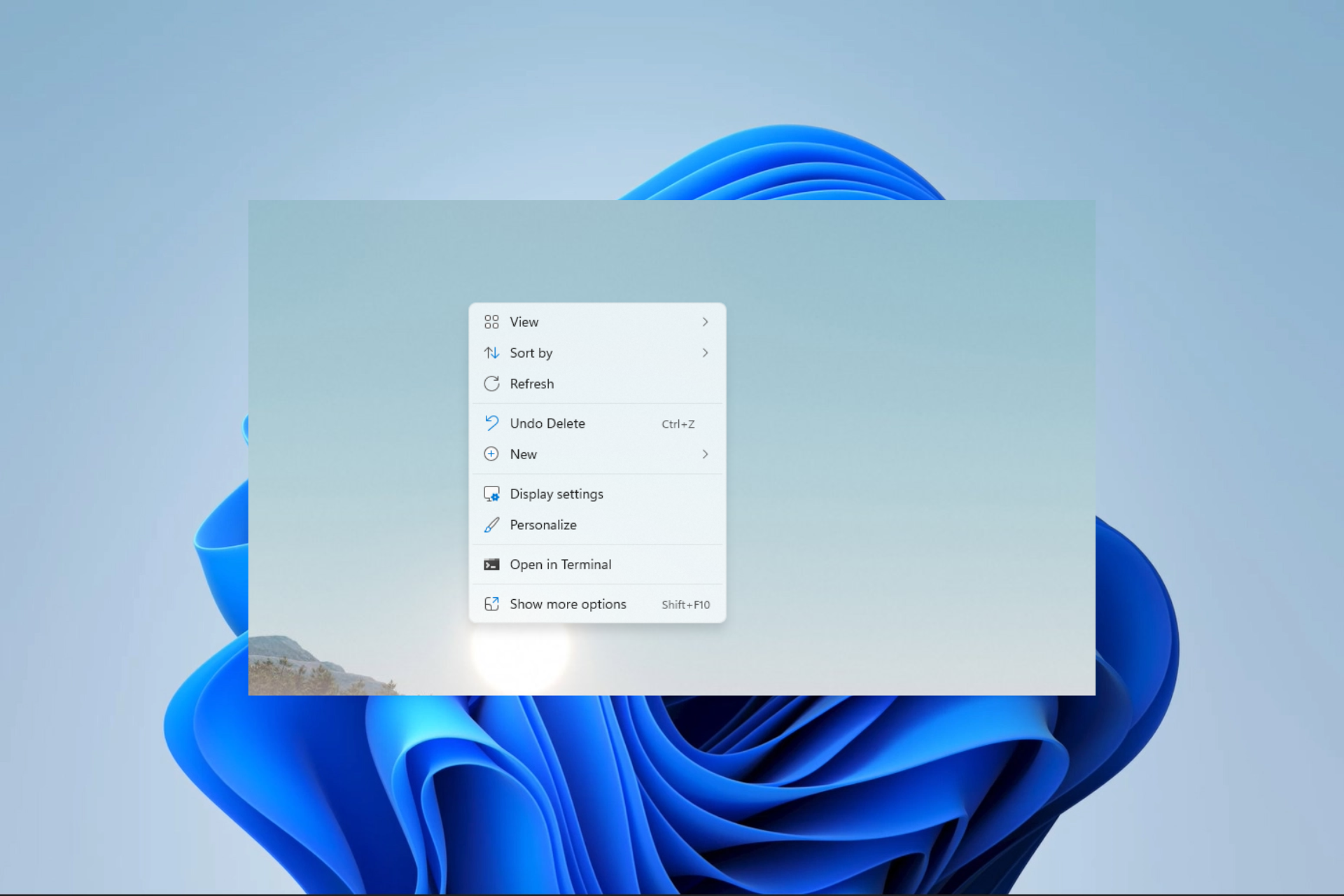
Task: Expand the View submenu chevron
Action: tap(705, 322)
